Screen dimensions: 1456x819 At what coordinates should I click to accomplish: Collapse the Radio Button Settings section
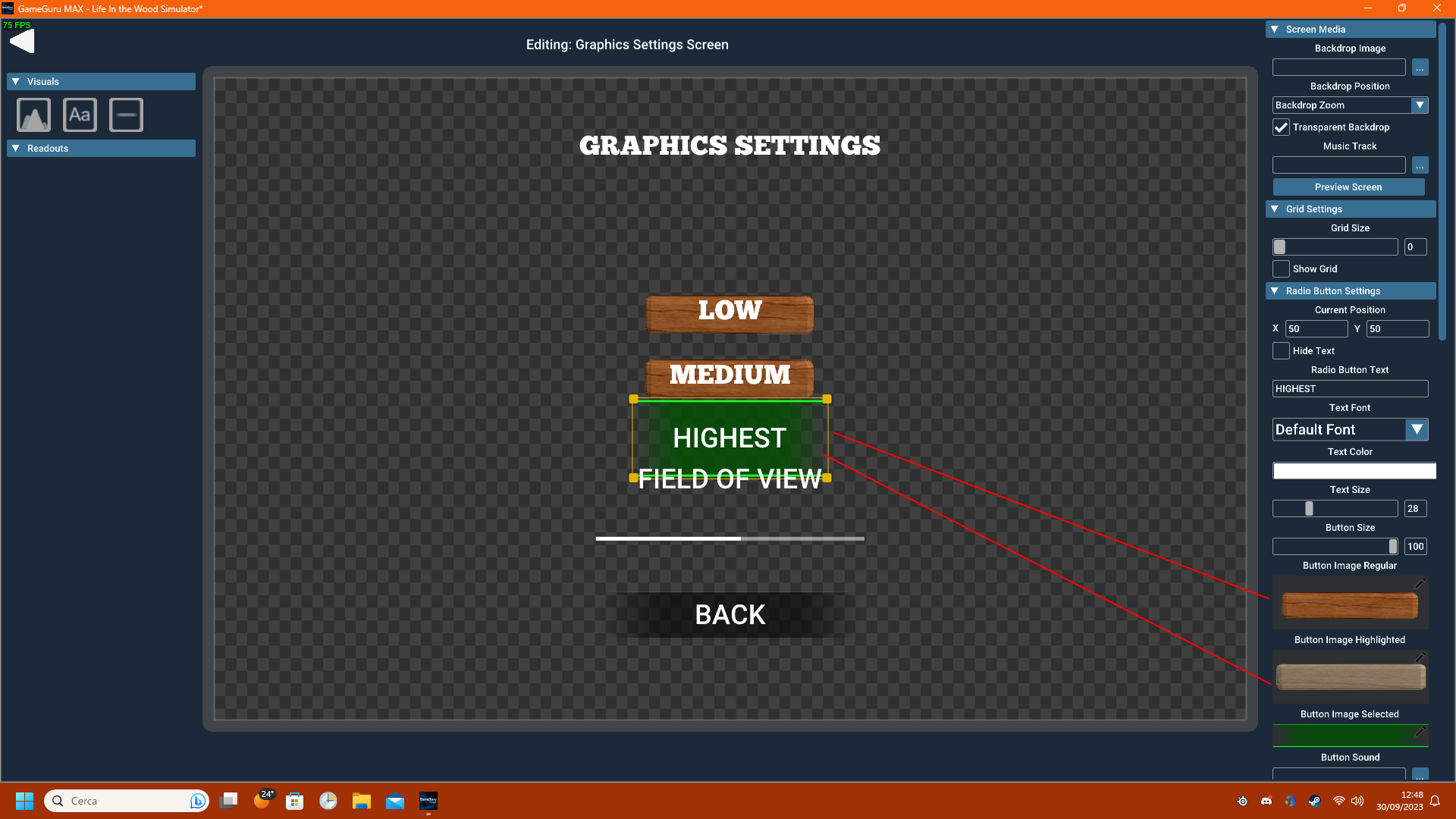(1276, 290)
